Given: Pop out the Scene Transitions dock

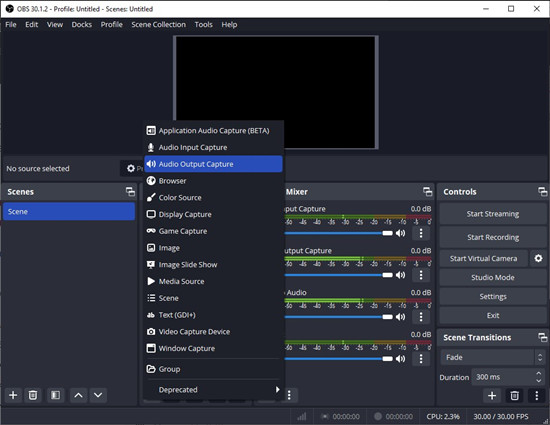Looking at the screenshot, I should point(542,337).
